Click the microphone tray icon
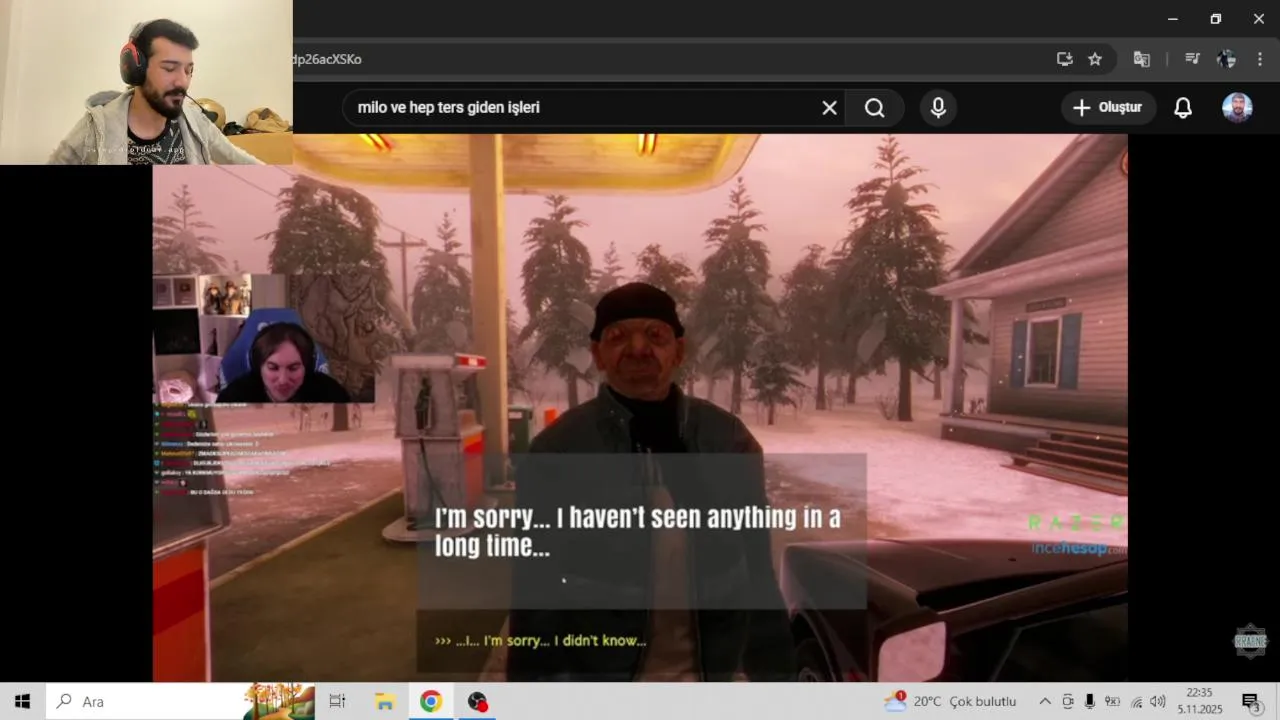Viewport: 1280px width, 720px height. tap(1090, 701)
